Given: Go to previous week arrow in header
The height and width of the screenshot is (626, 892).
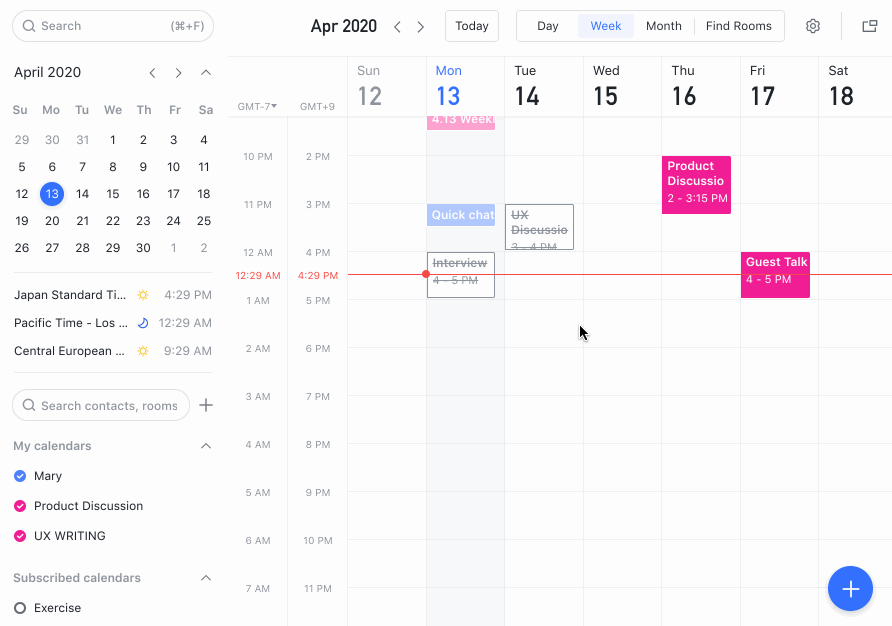Looking at the screenshot, I should click(x=398, y=27).
